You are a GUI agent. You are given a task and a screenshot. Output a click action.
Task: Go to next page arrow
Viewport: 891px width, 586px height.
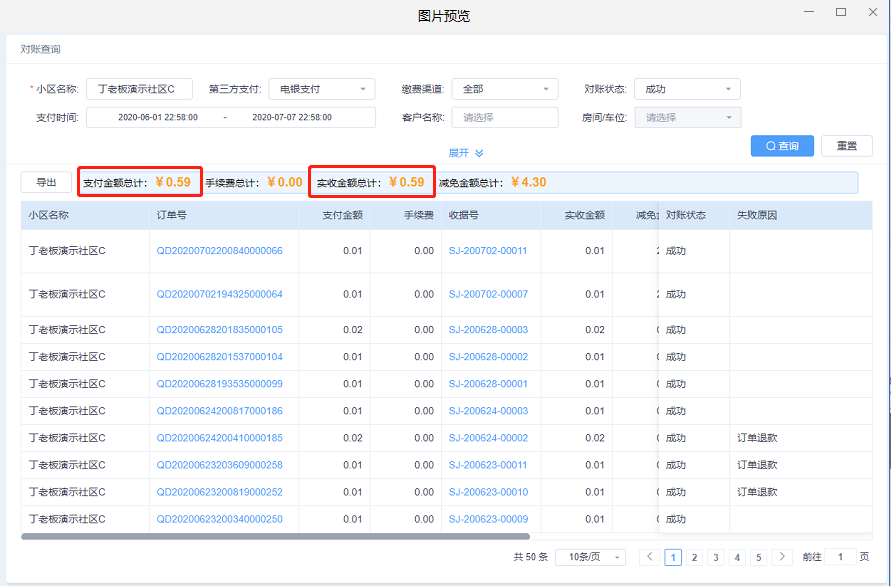click(782, 557)
